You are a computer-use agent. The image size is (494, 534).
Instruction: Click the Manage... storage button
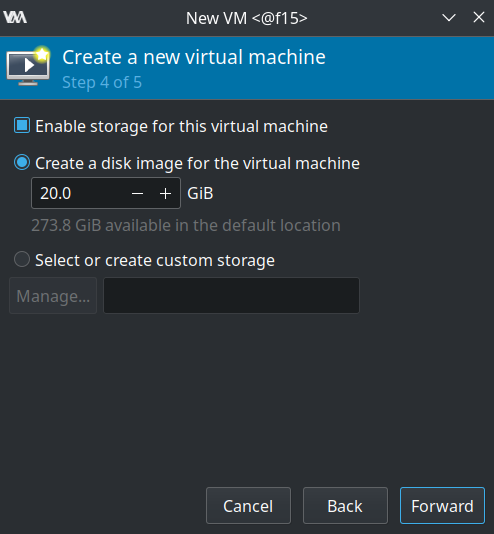[x=53, y=296]
